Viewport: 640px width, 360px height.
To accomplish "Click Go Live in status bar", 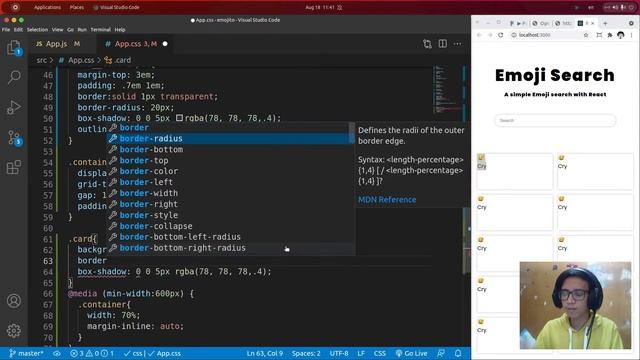I will coord(411,353).
